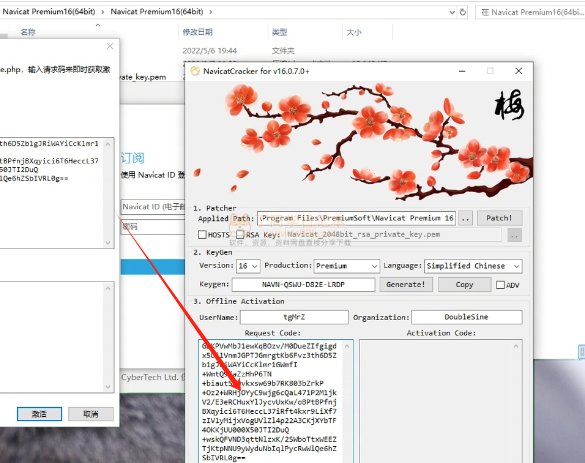Sort files by the 类型 column header
Viewport: 585px width, 463px height.
click(x=279, y=32)
